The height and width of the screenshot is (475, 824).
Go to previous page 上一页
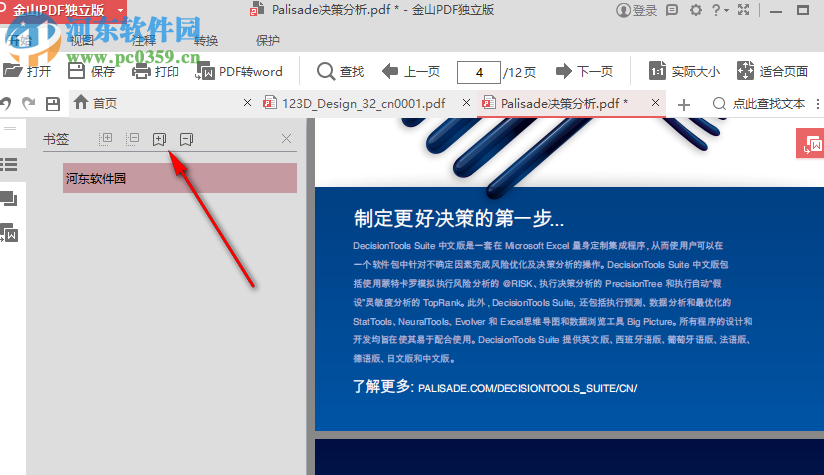coord(410,71)
